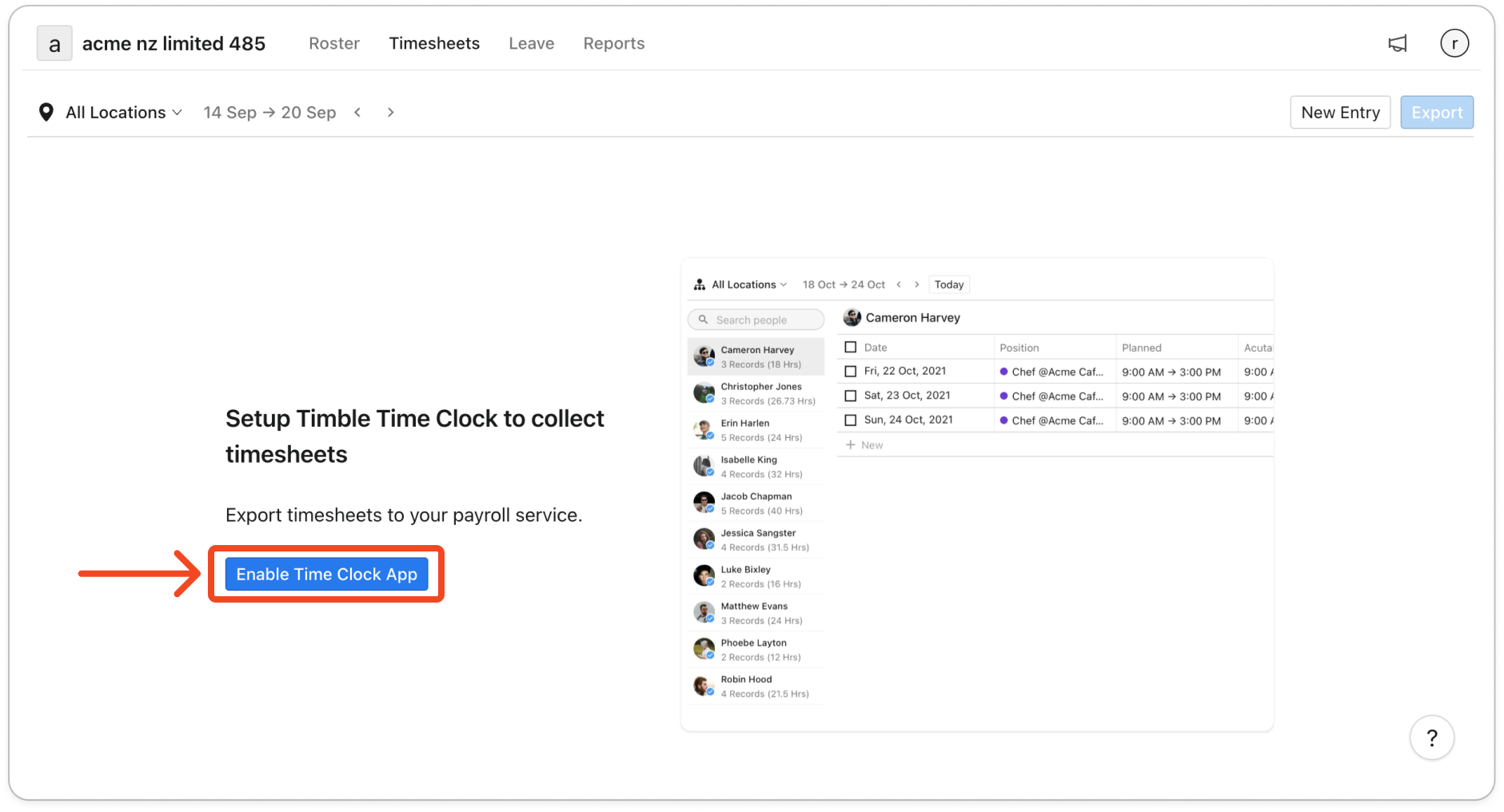Image resolution: width=1504 pixels, height=812 pixels.
Task: Select Christopher Jones 3 Records (26.73 Hrs)
Action: [x=756, y=393]
